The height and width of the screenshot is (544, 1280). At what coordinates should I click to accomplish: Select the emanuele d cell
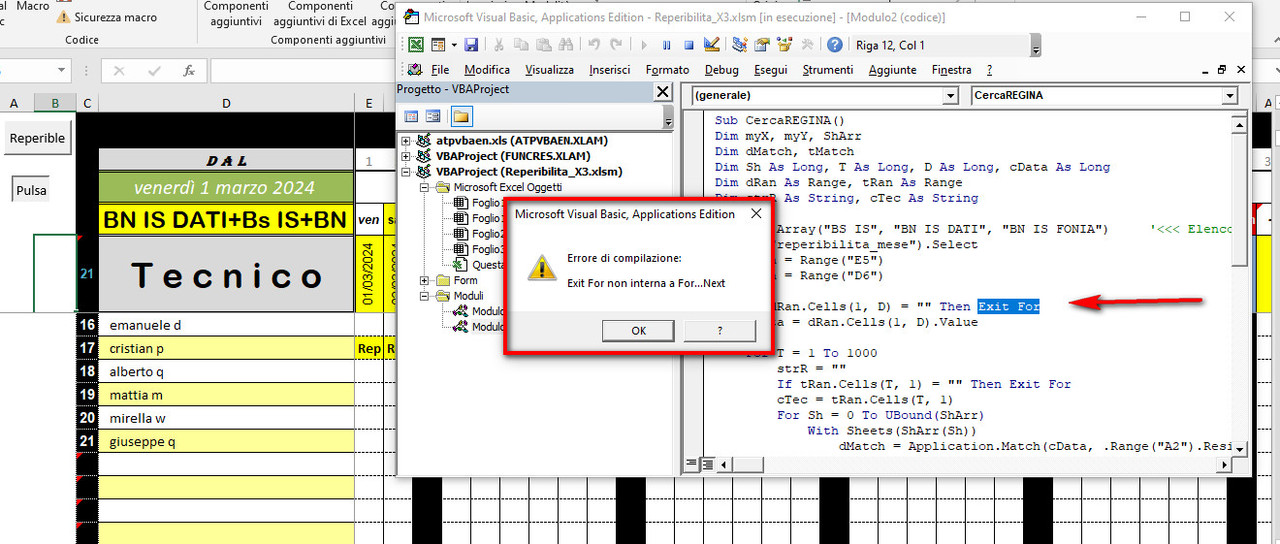coord(227,325)
